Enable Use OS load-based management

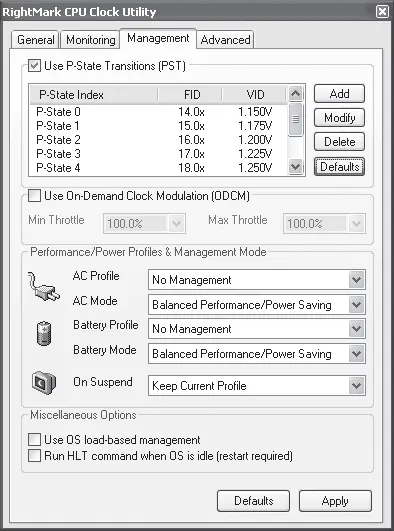(x=34, y=440)
